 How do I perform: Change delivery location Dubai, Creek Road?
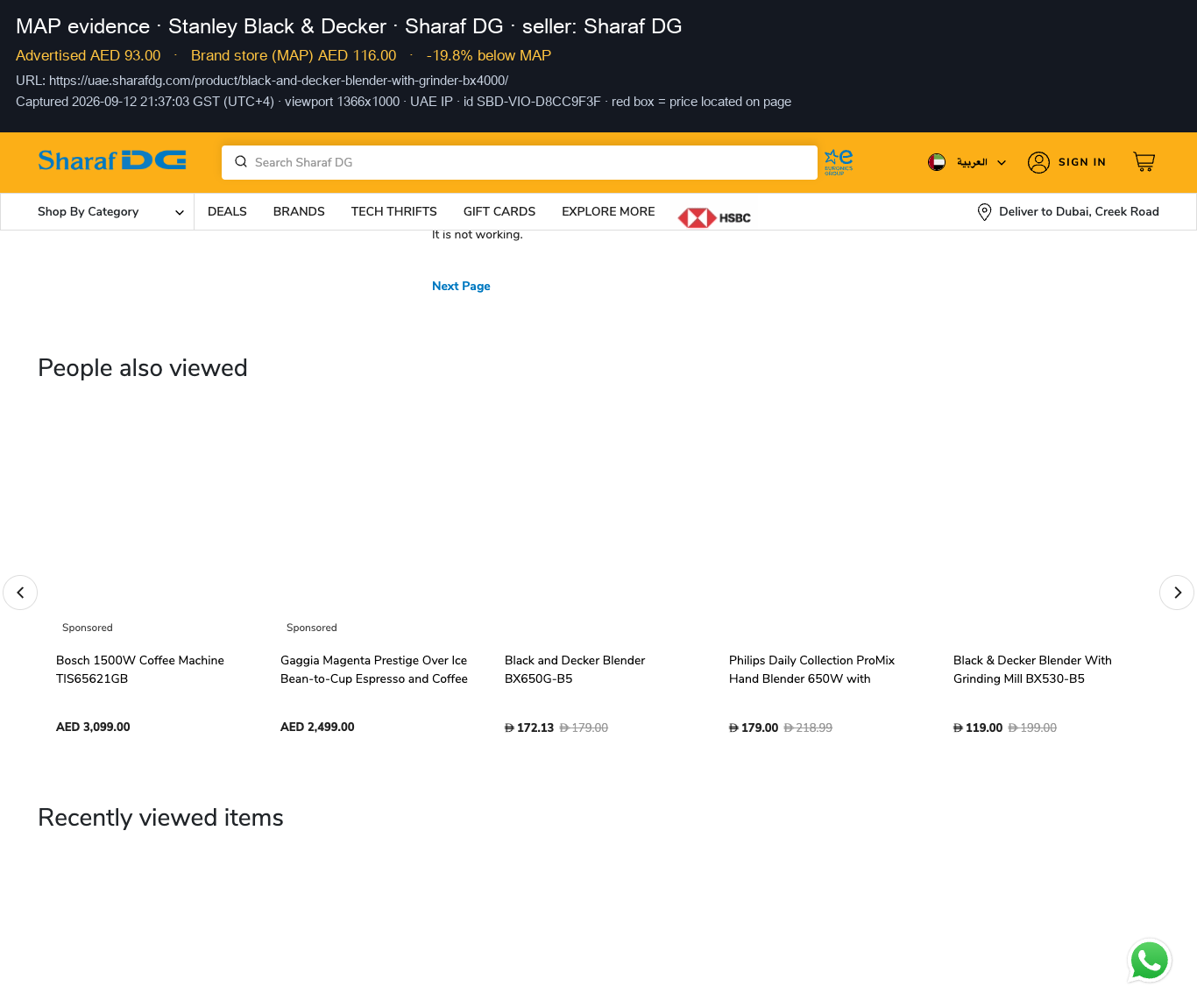tap(1079, 212)
